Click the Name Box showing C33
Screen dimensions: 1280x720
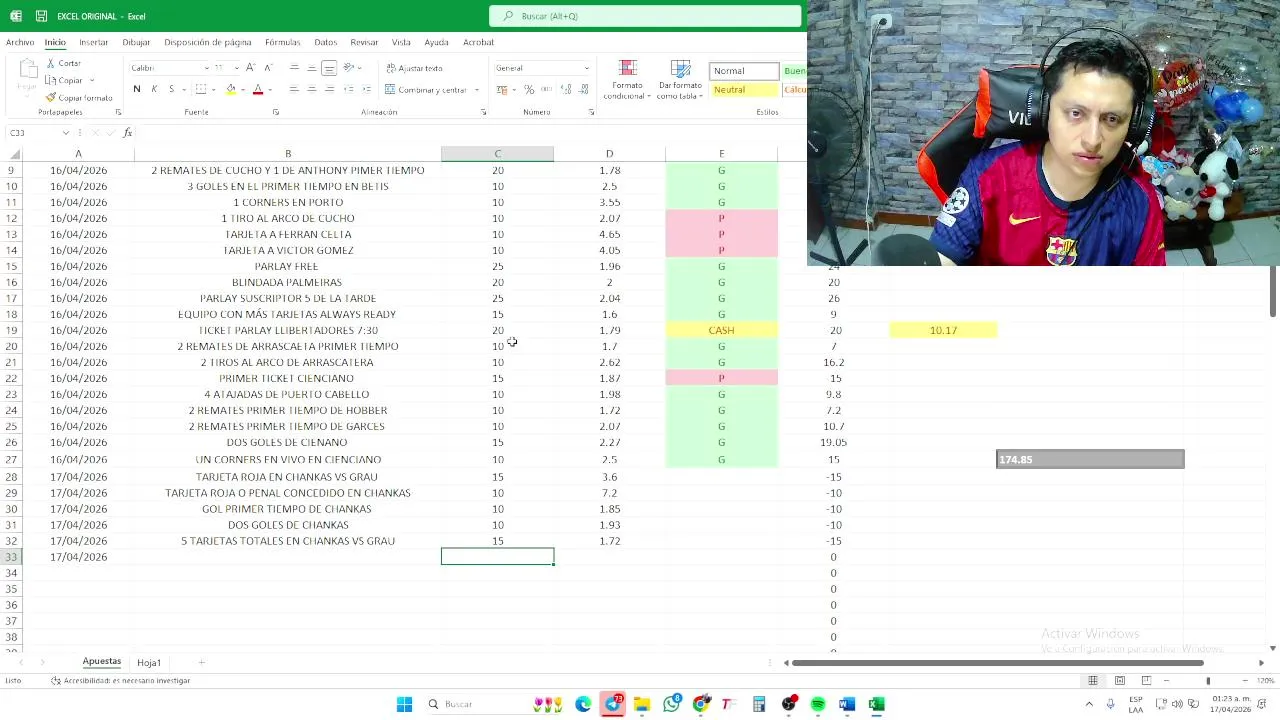[x=33, y=133]
